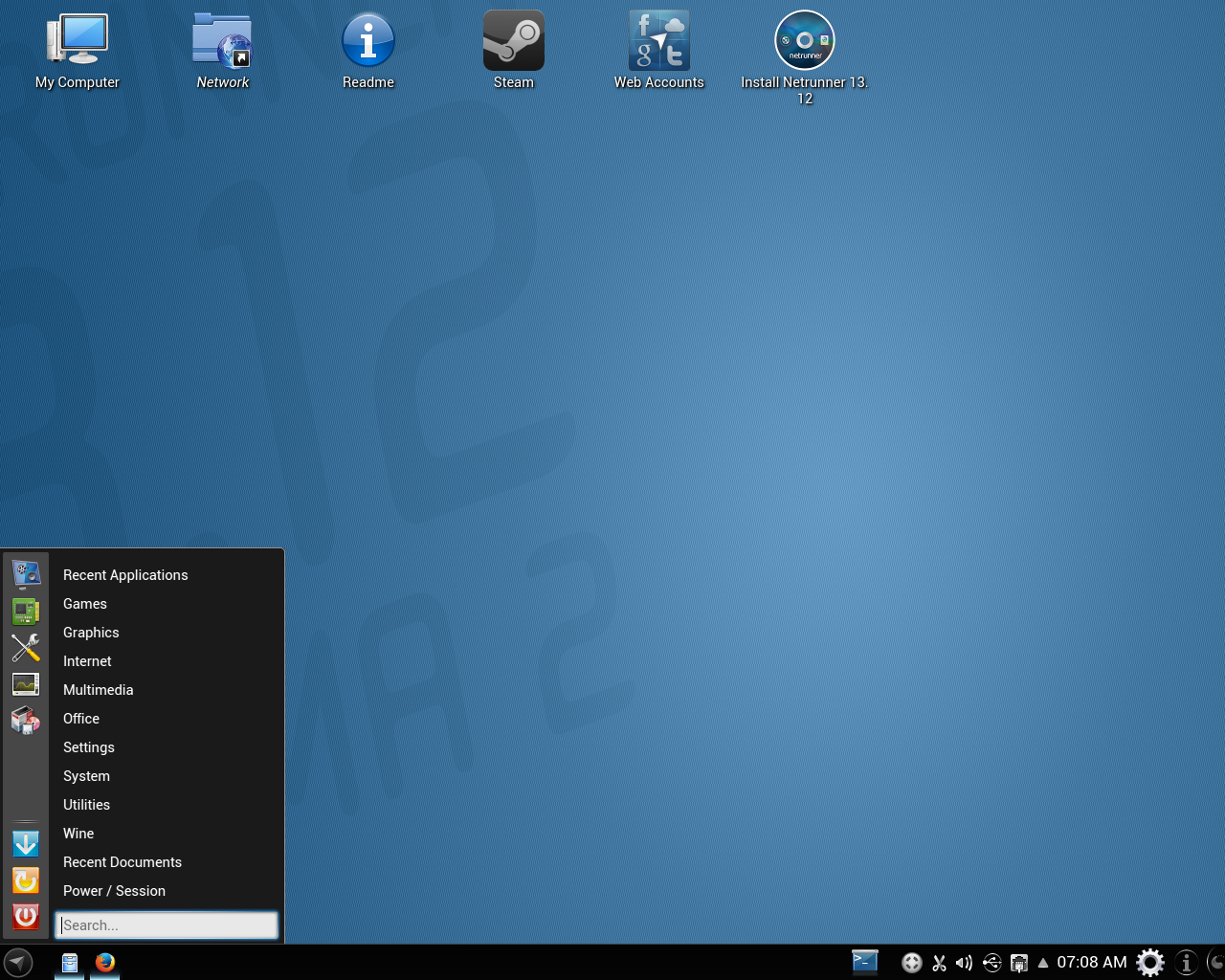Click the orange restart icon in launcher sidebar
The width and height of the screenshot is (1225, 980).
point(26,880)
